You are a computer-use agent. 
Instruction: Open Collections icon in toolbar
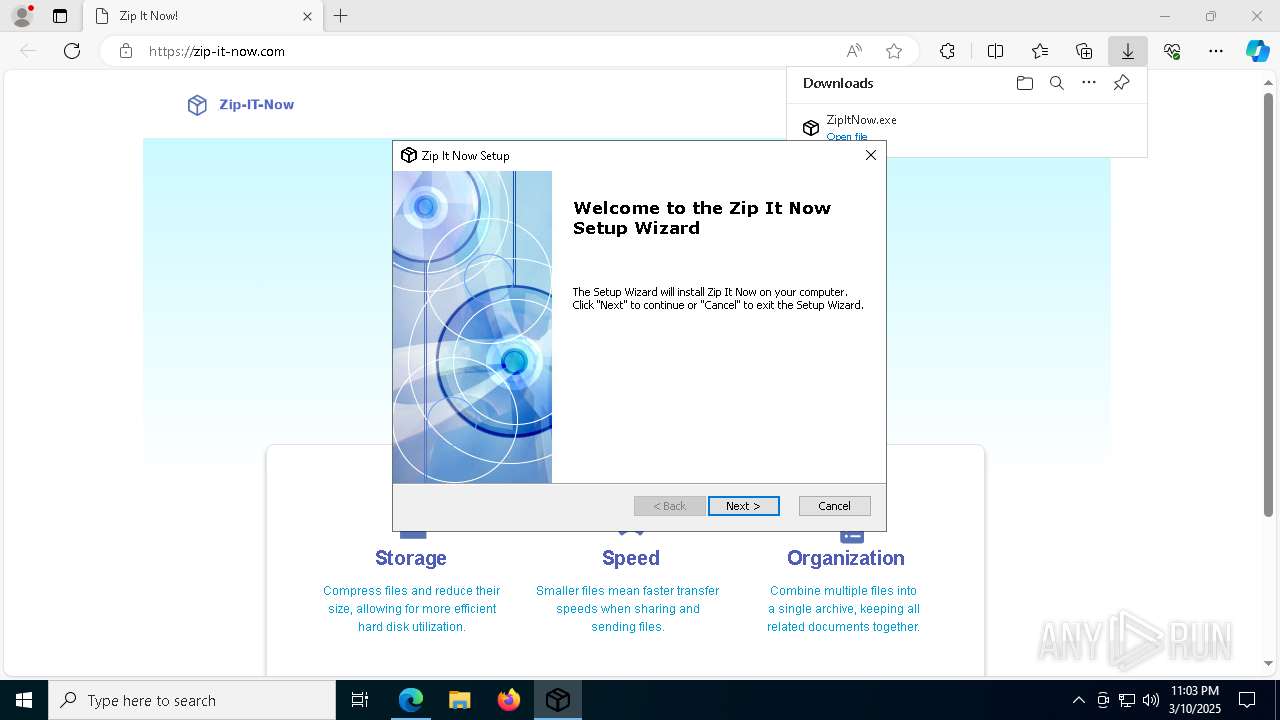[x=1083, y=51]
